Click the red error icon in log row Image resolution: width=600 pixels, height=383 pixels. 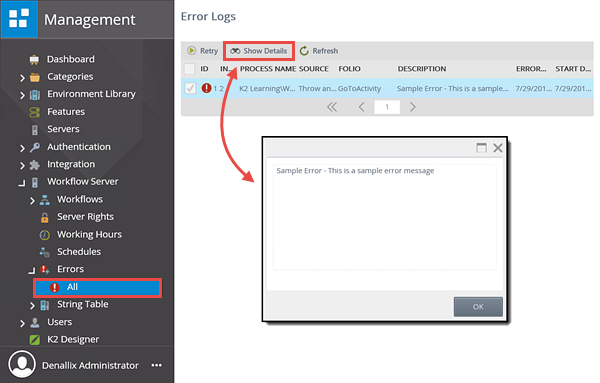click(206, 88)
